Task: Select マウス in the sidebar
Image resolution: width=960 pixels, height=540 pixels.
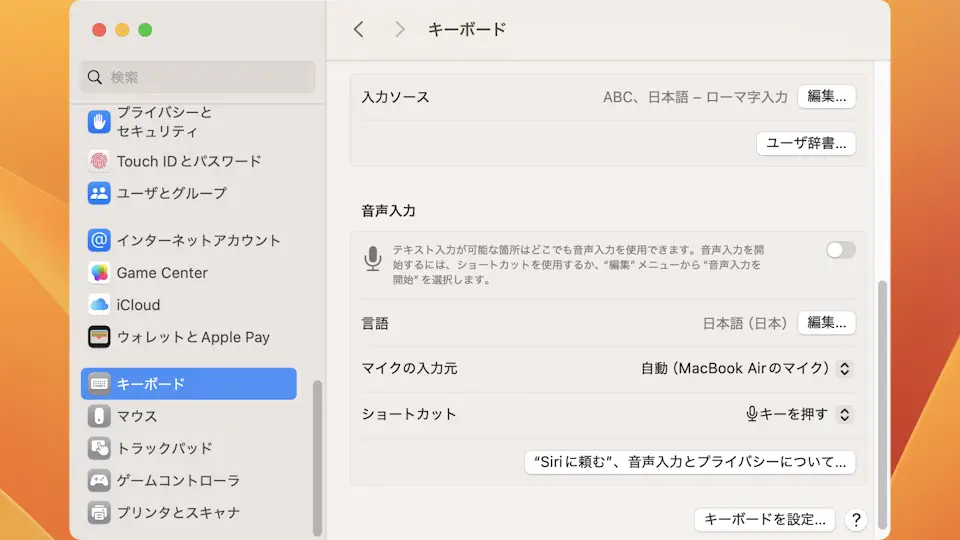Action: click(x=137, y=416)
